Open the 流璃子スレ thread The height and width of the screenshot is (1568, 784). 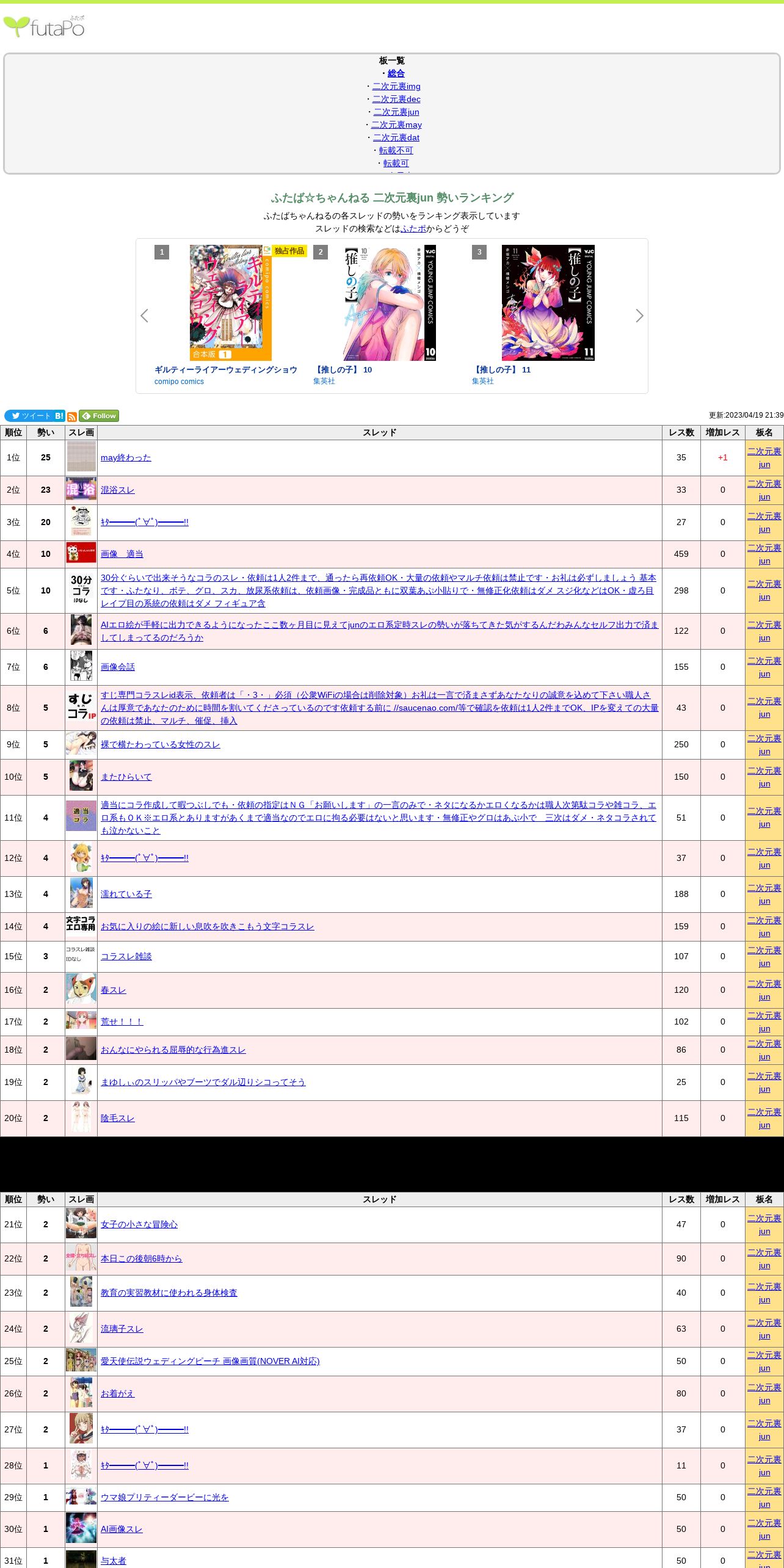tap(122, 1329)
